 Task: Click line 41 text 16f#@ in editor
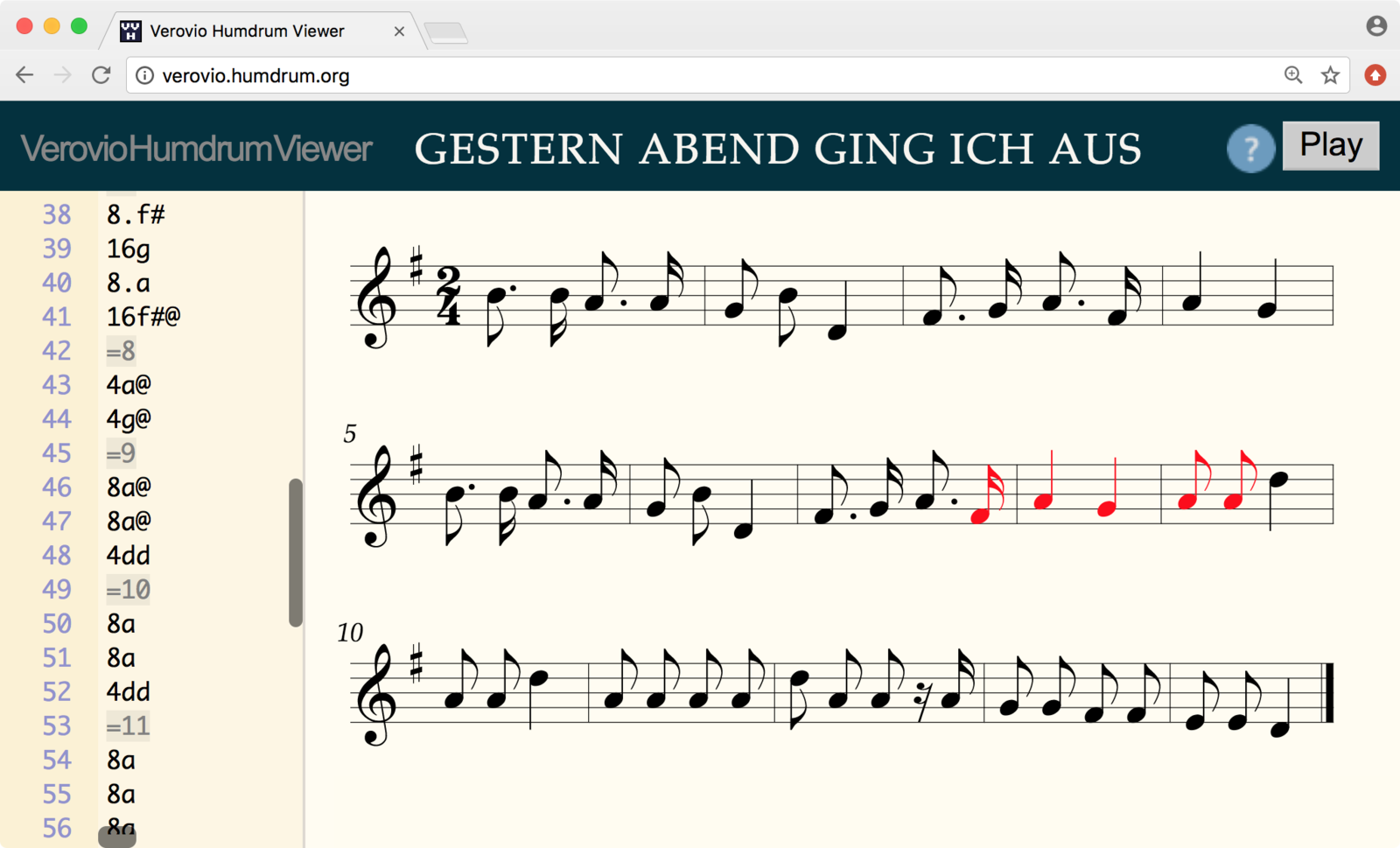(x=143, y=317)
